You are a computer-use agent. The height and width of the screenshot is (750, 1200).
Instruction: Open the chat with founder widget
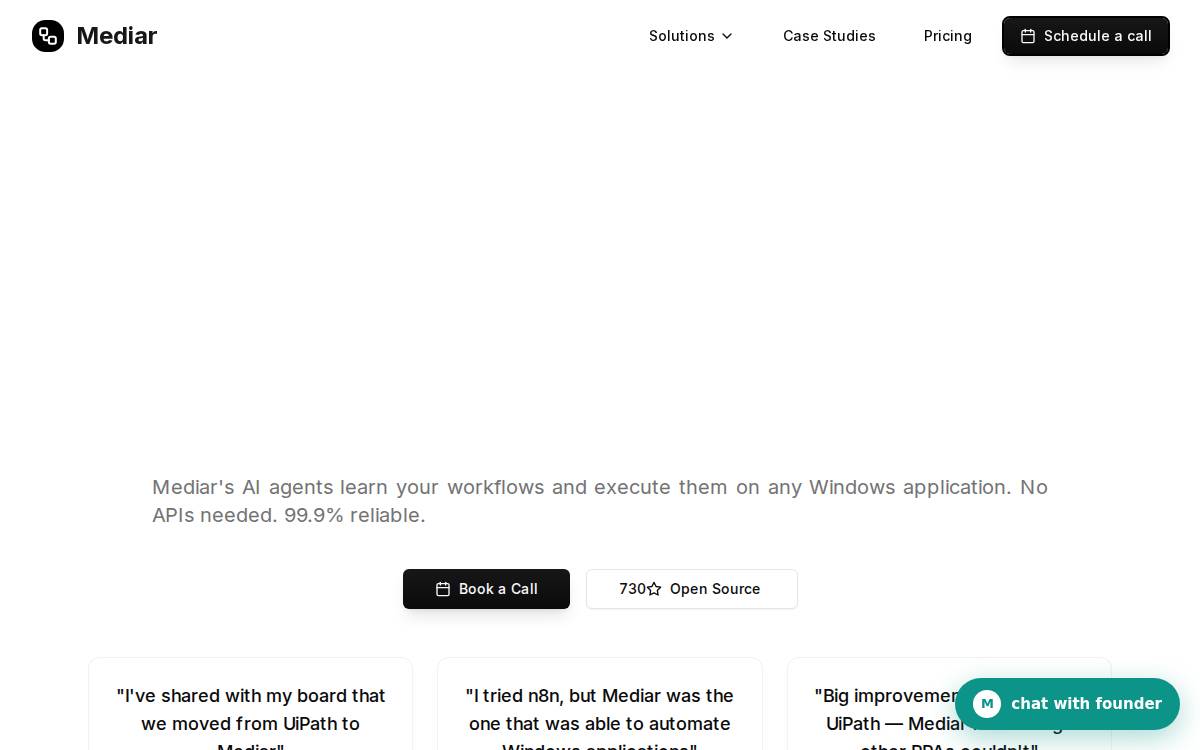tap(1067, 704)
